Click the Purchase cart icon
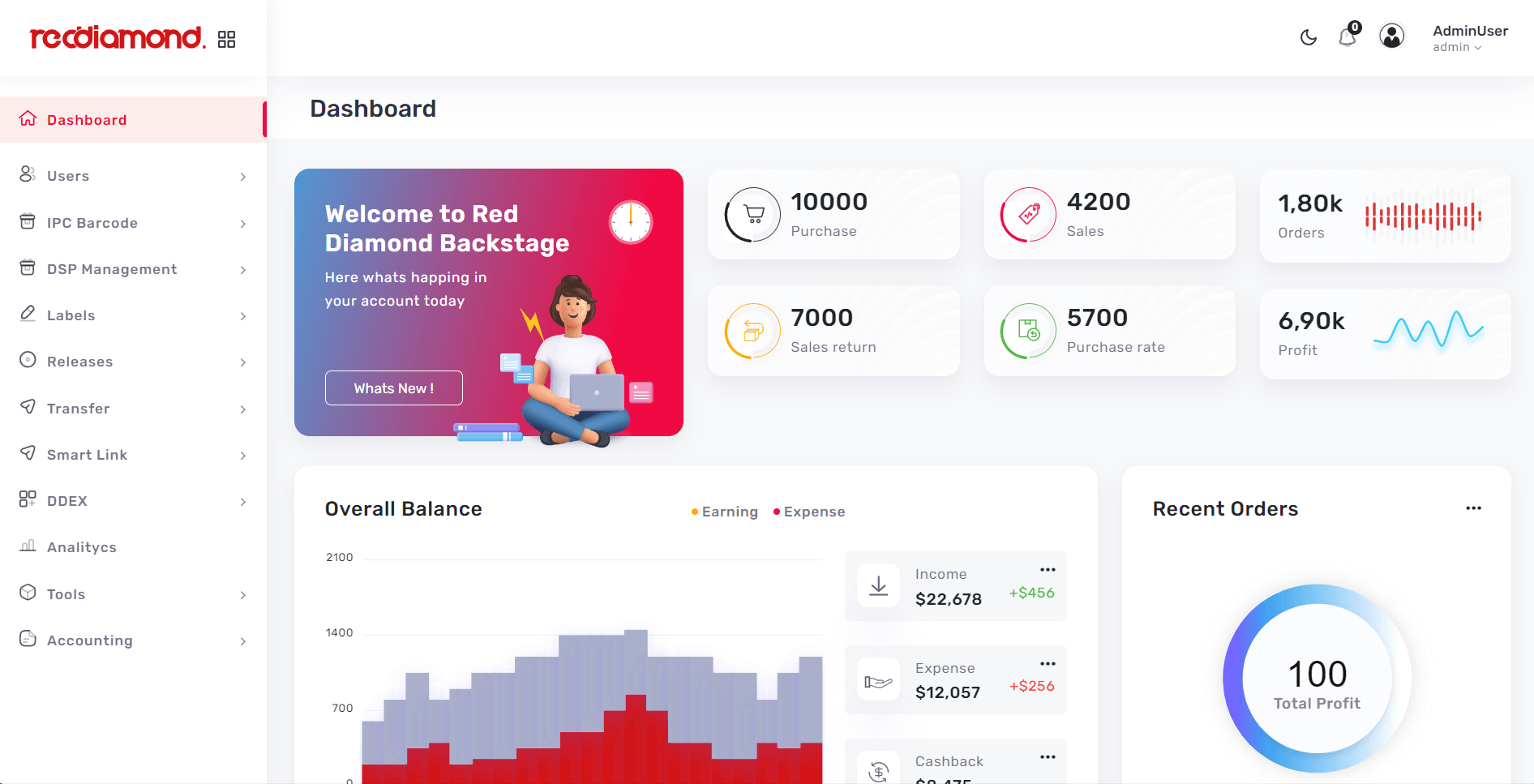Image resolution: width=1534 pixels, height=784 pixels. pos(753,215)
